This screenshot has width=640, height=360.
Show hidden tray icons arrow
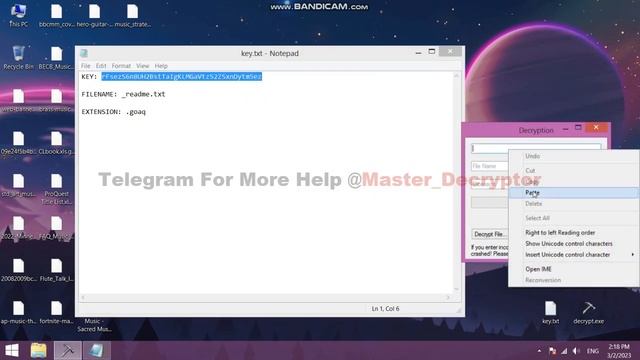(539, 351)
